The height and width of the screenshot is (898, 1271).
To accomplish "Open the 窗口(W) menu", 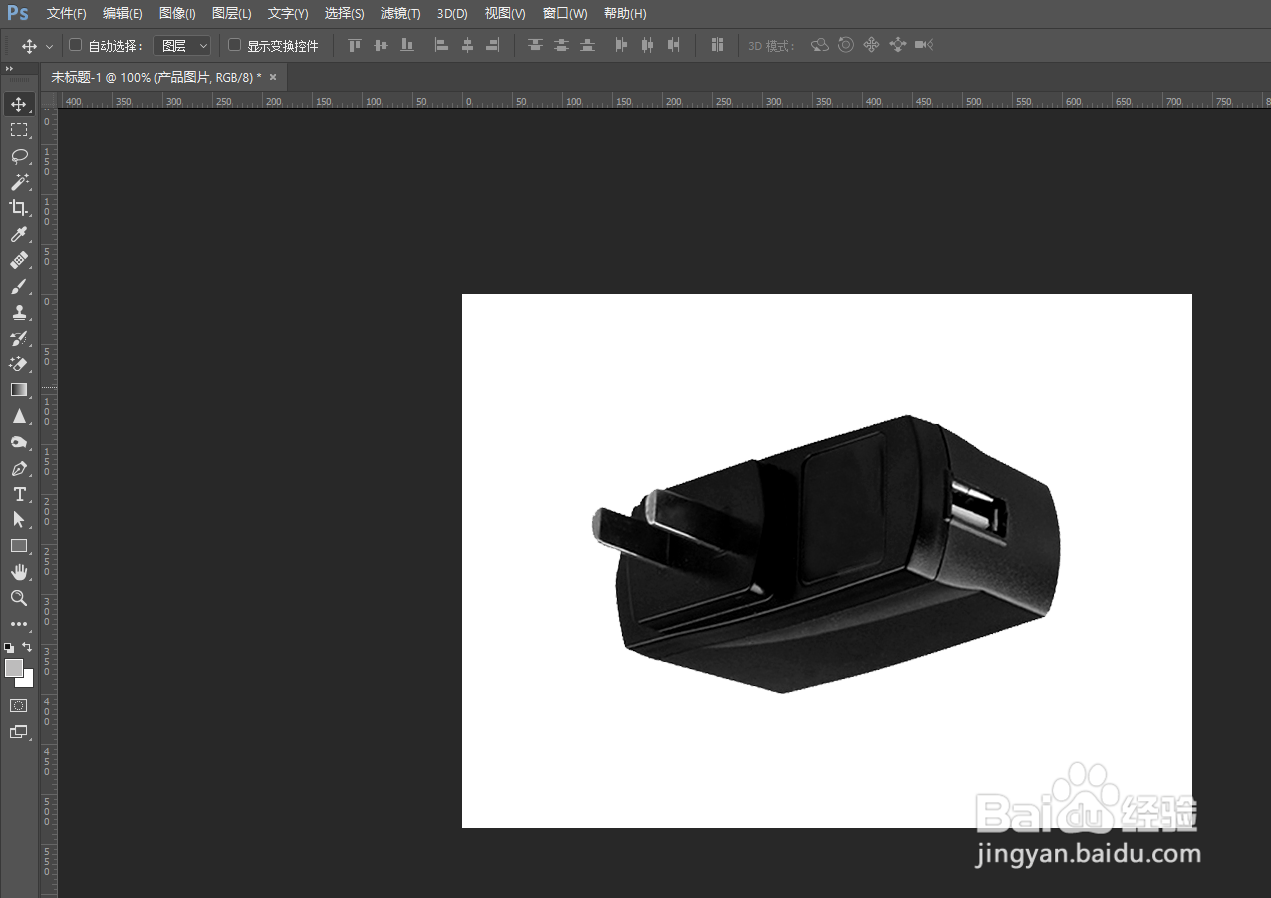I will pos(565,14).
